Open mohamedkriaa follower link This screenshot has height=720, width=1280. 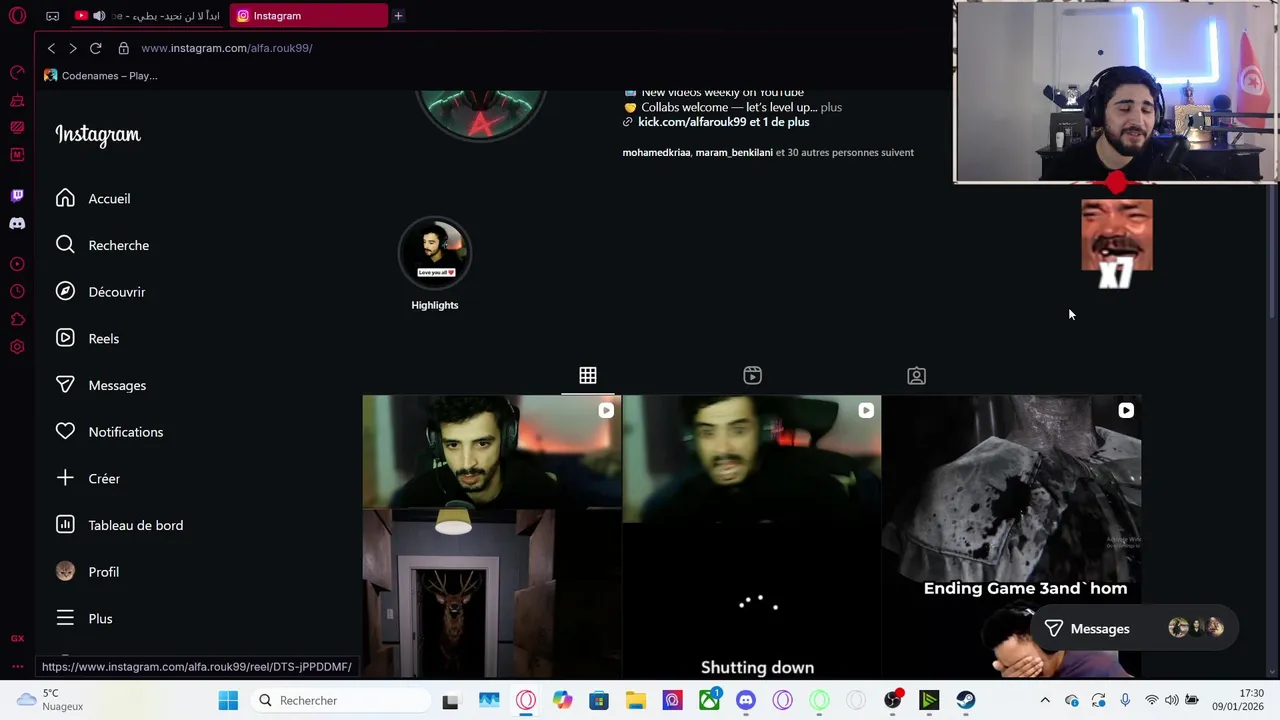656,153
